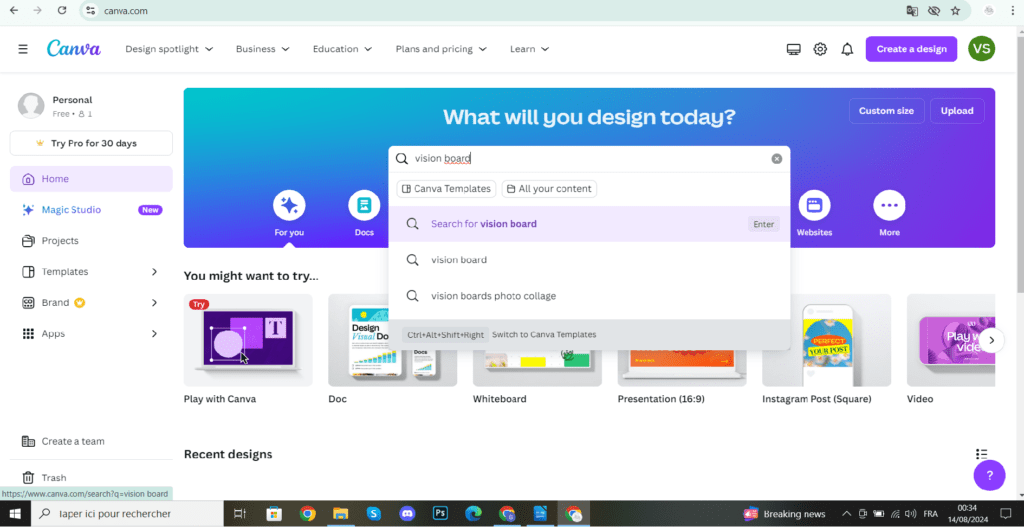The image size is (1024, 527).
Task: Open the Task View taskbar icon
Action: point(240,513)
